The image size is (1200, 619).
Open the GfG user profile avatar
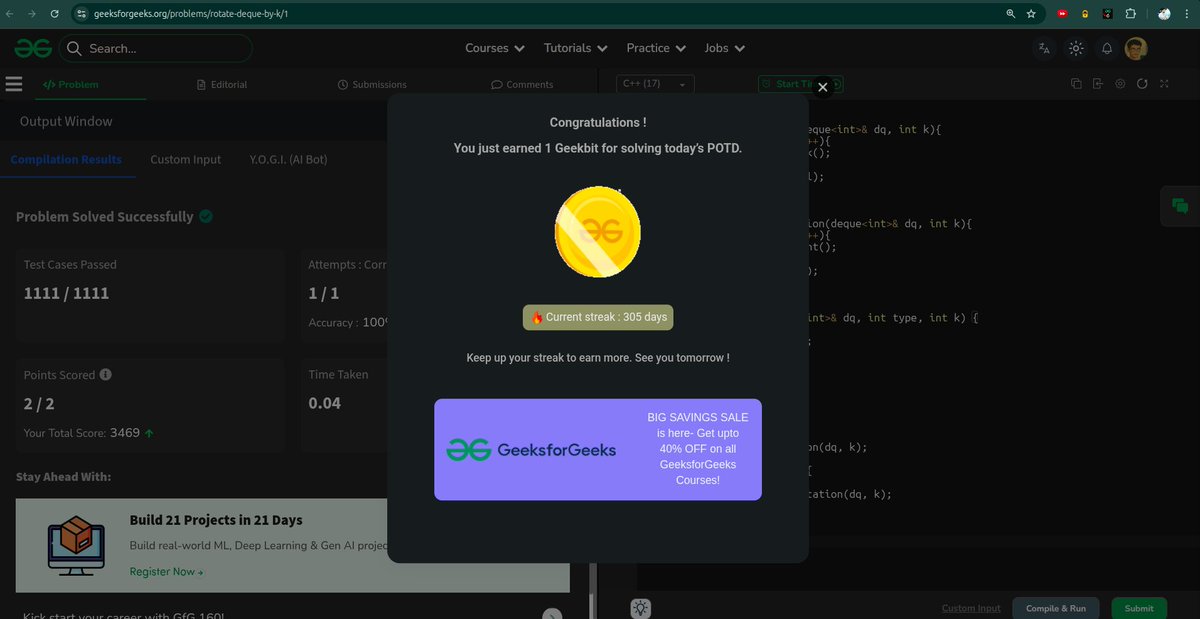[1136, 48]
